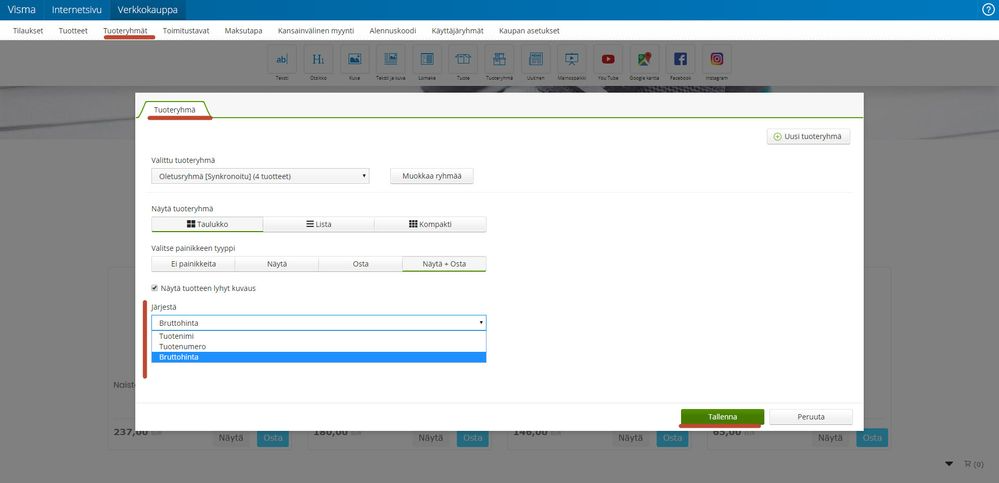Open the Valittu tuoteryhmä dropdown
999x483 pixels.
click(x=261, y=176)
